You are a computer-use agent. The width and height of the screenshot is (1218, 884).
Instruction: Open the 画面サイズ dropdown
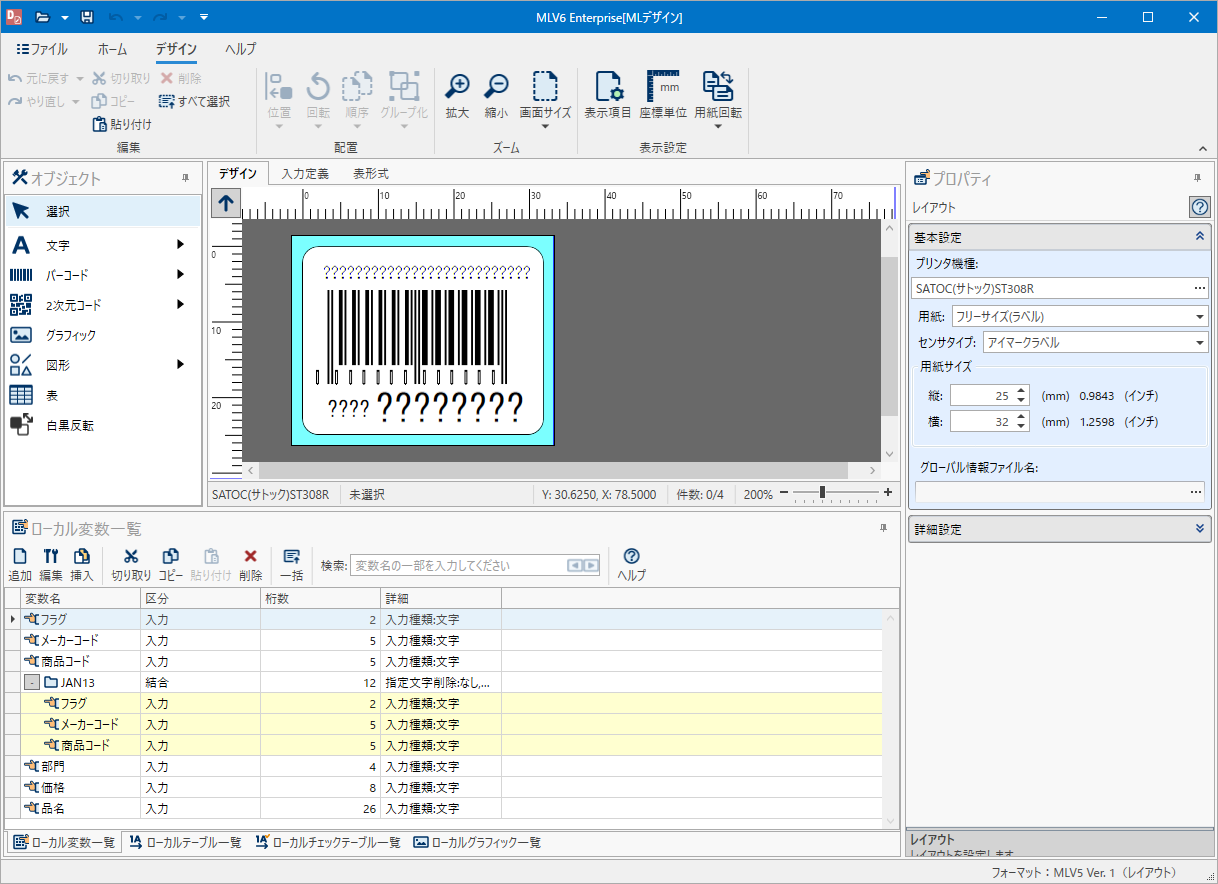point(545,126)
